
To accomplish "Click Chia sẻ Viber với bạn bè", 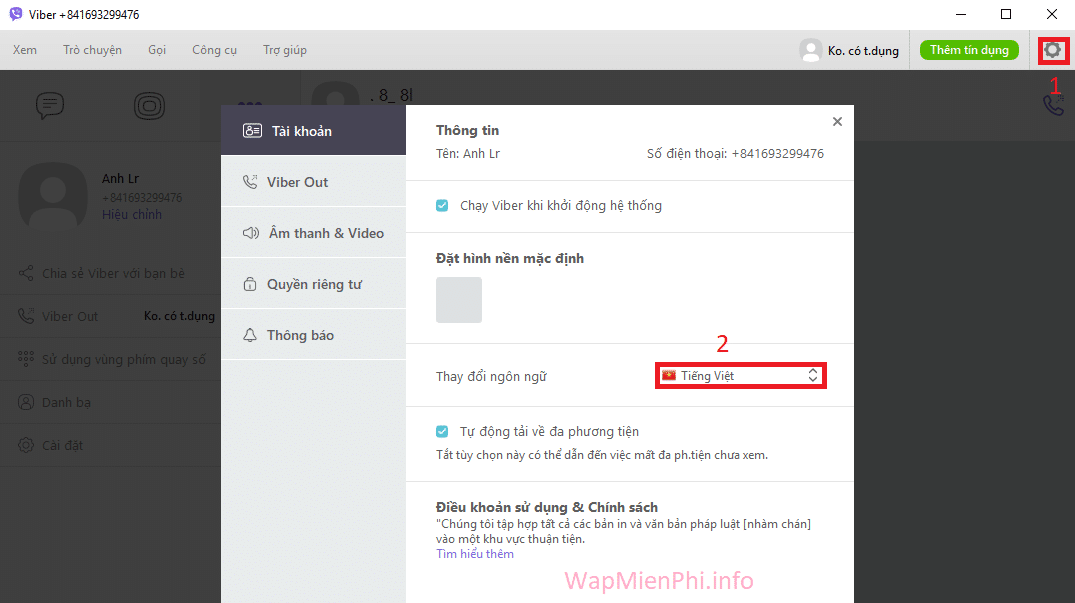I will pyautogui.click(x=113, y=273).
